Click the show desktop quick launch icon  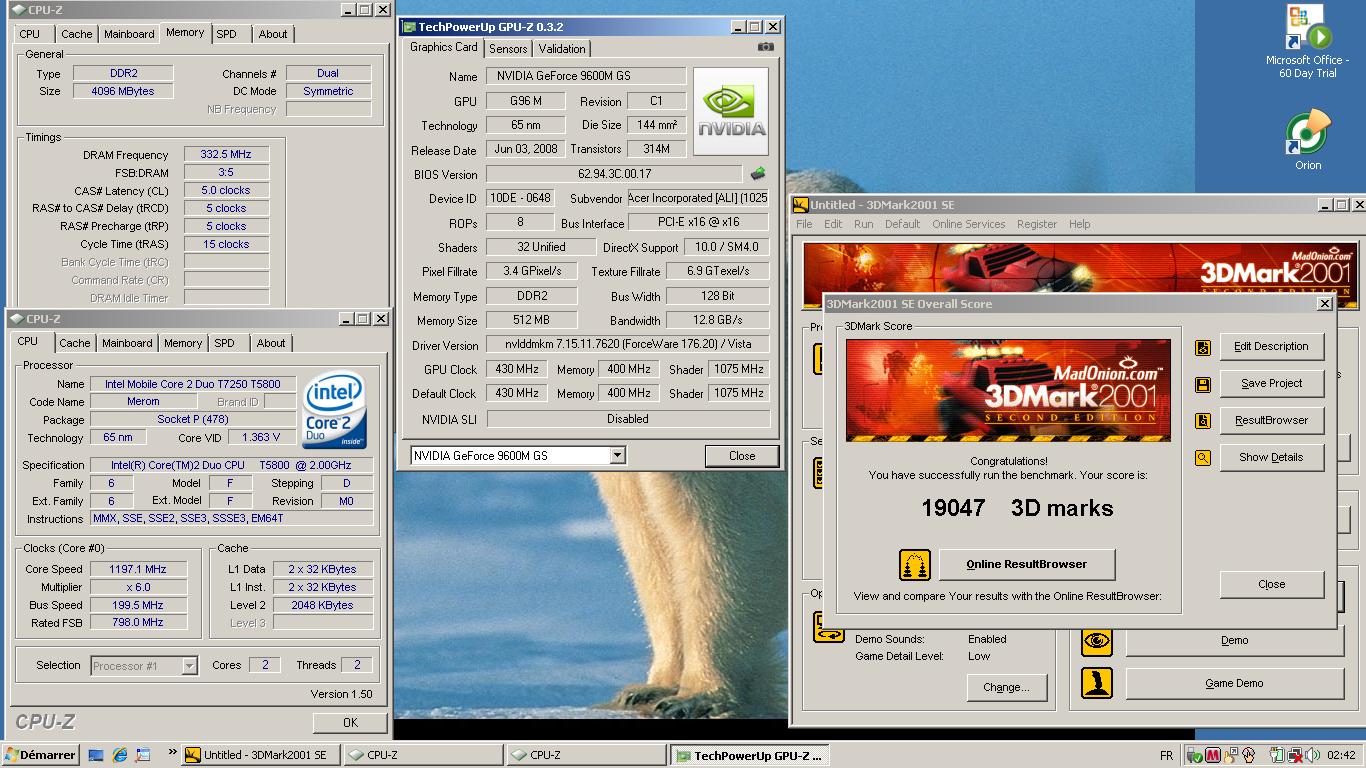(x=96, y=755)
